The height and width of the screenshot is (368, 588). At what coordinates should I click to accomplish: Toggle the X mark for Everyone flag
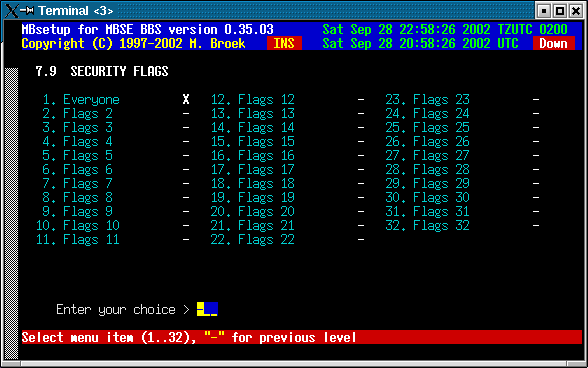186,99
